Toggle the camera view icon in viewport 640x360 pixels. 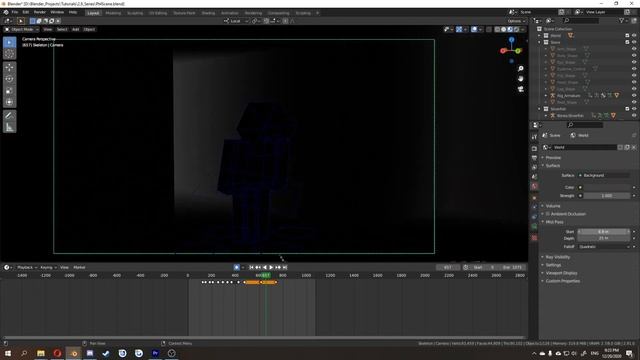[x=520, y=89]
